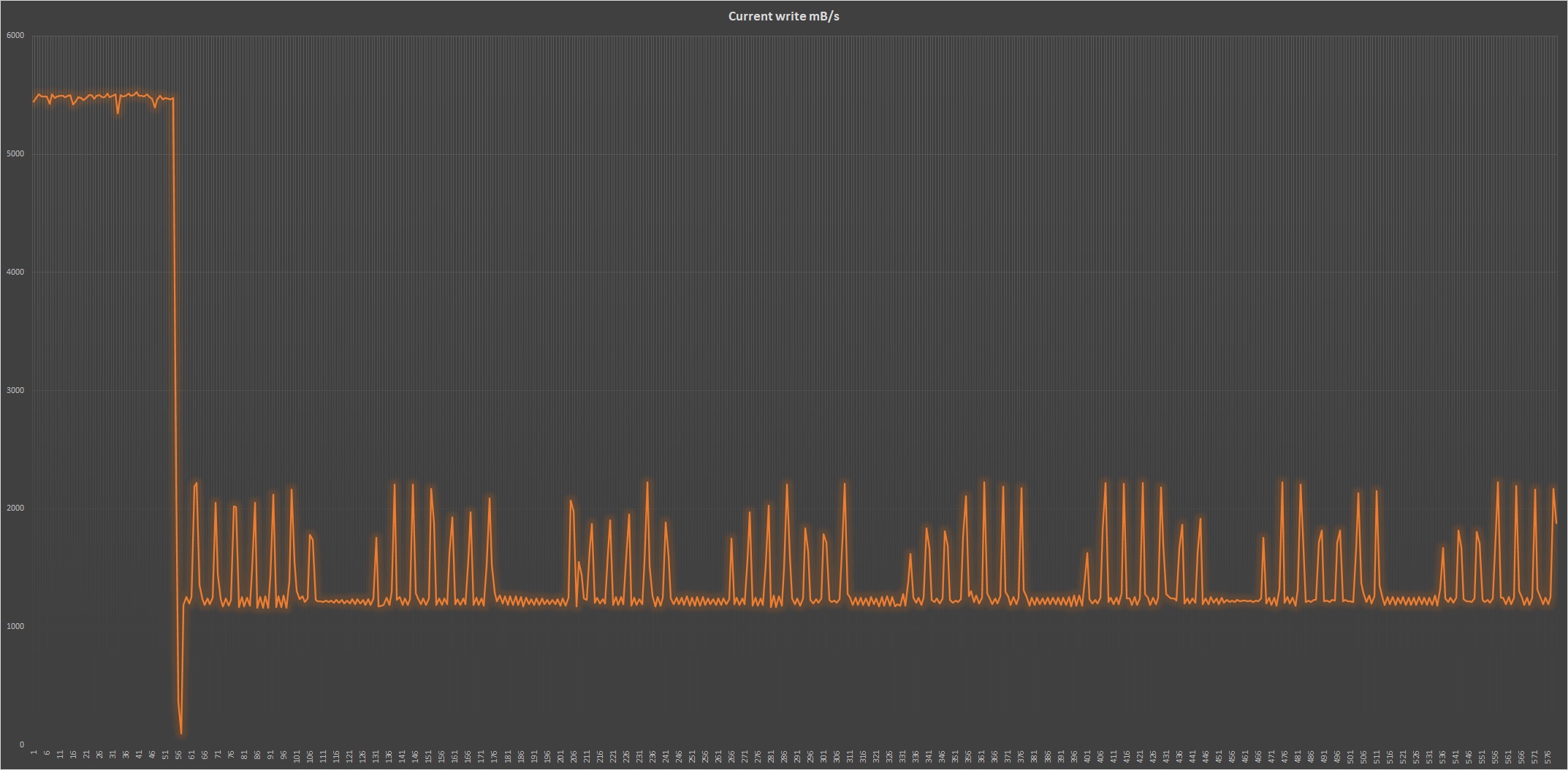The width and height of the screenshot is (1568, 770).
Task: Click the first point of the orange data line
Action: pos(34,102)
